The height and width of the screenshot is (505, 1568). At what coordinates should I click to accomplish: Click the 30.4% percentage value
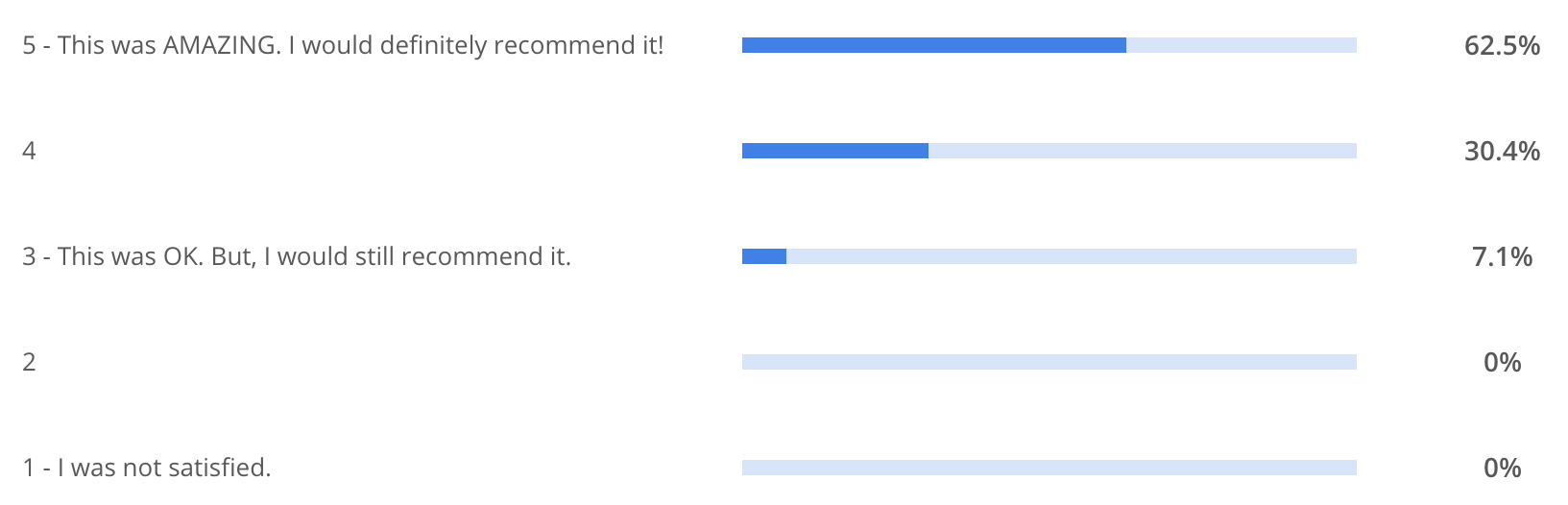1502,151
